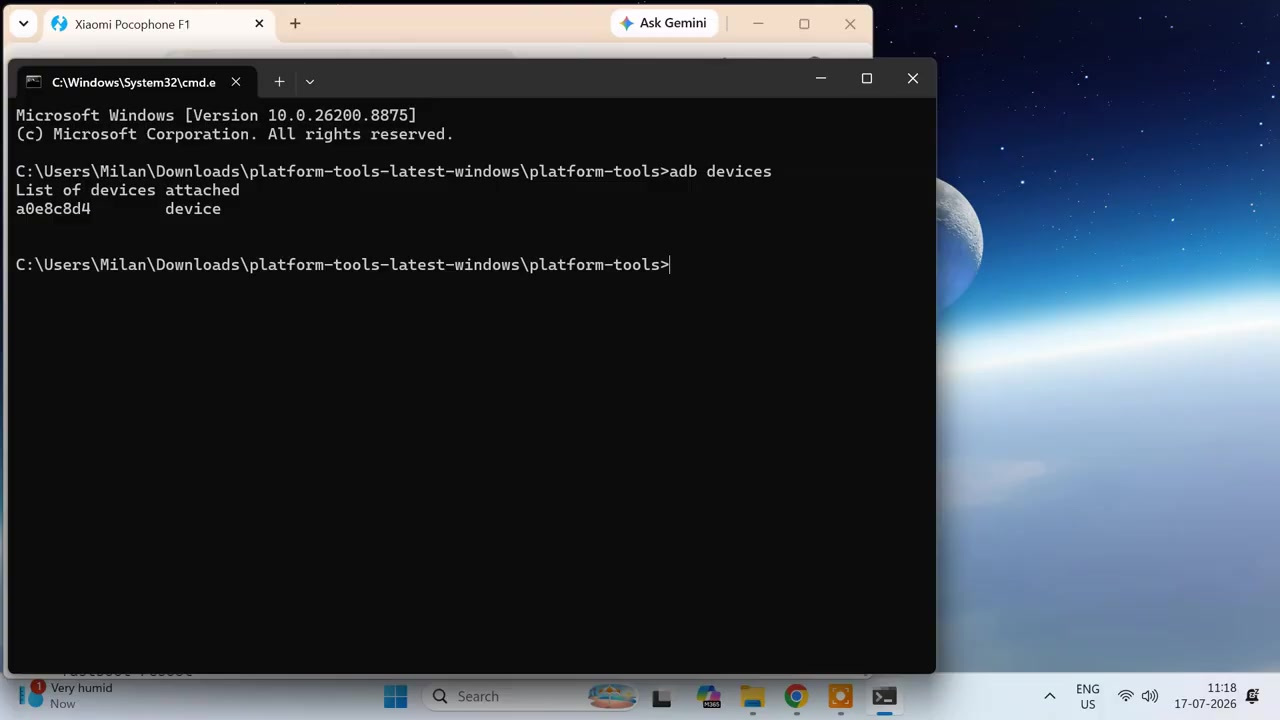1280x720 pixels.
Task: Click the device serial a0e8c8d4
Action: click(53, 209)
